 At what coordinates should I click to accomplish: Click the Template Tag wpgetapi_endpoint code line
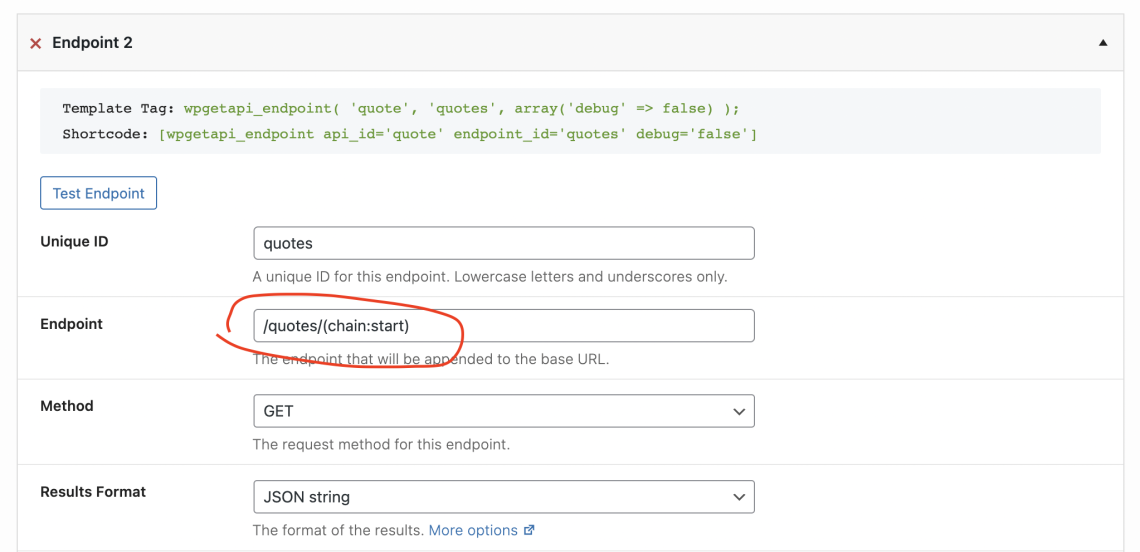tap(401, 108)
